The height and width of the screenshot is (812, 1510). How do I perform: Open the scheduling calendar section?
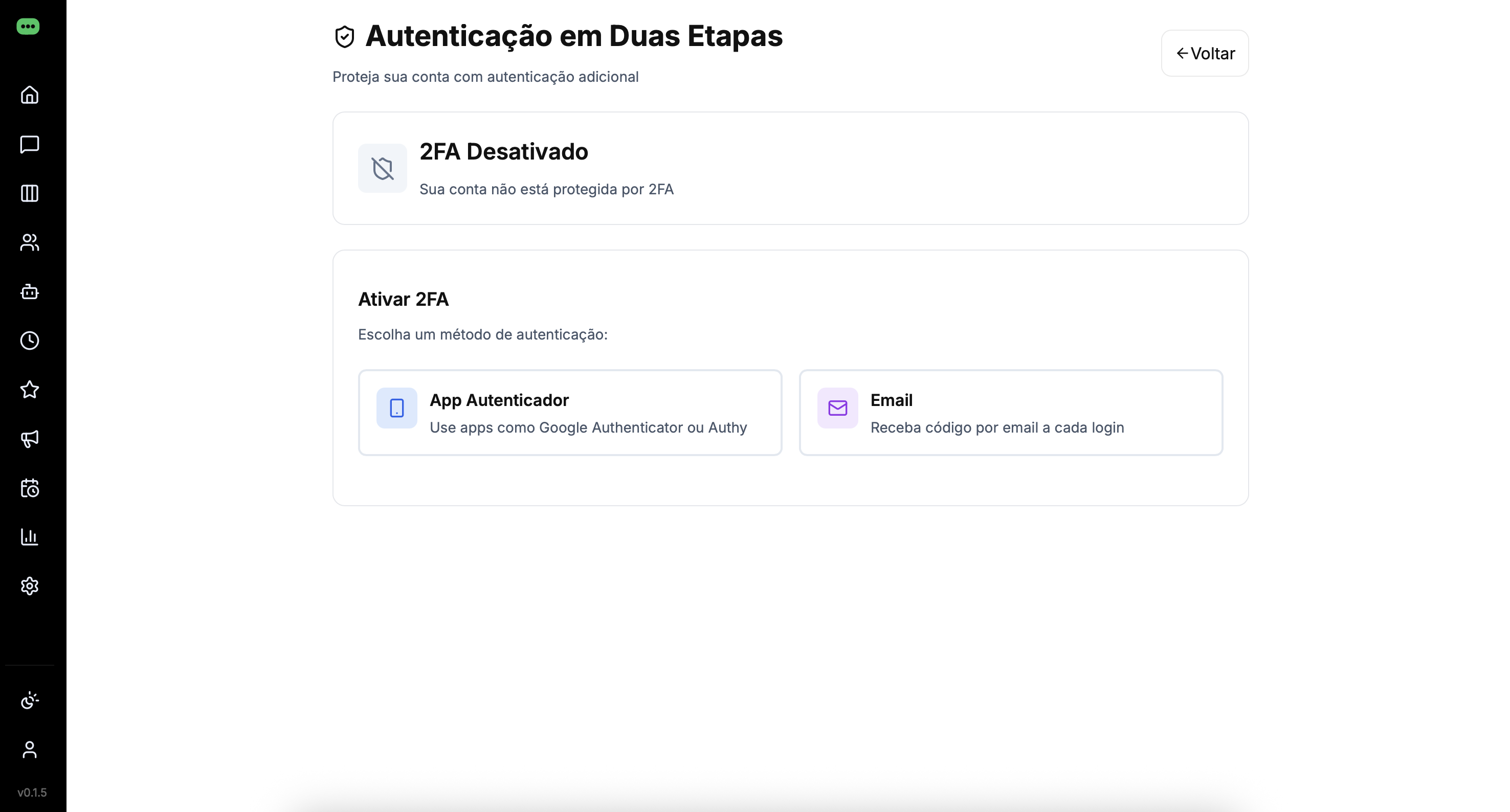point(29,488)
